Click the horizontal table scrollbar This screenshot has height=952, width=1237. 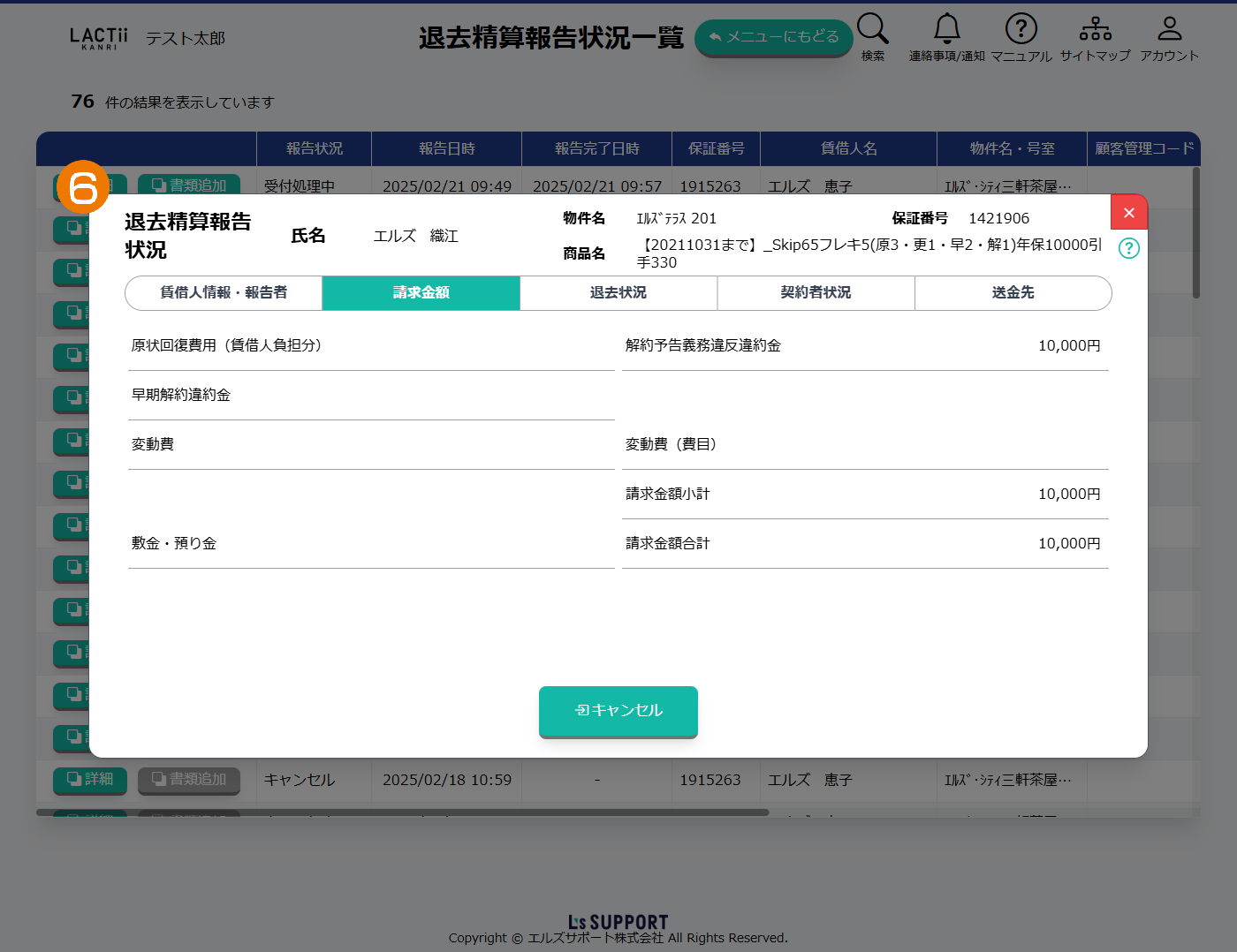pyautogui.click(x=402, y=812)
